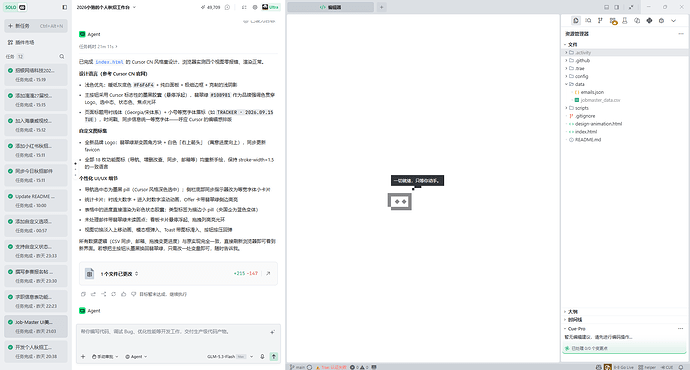
Task: Open the search icon in right panel
Action: 588,21
